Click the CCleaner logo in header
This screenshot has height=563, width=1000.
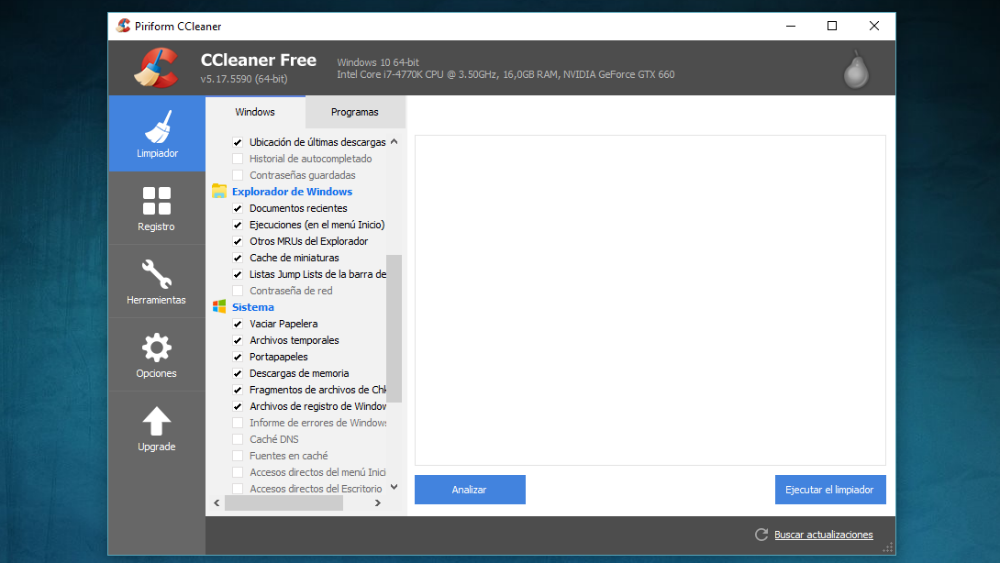156,68
